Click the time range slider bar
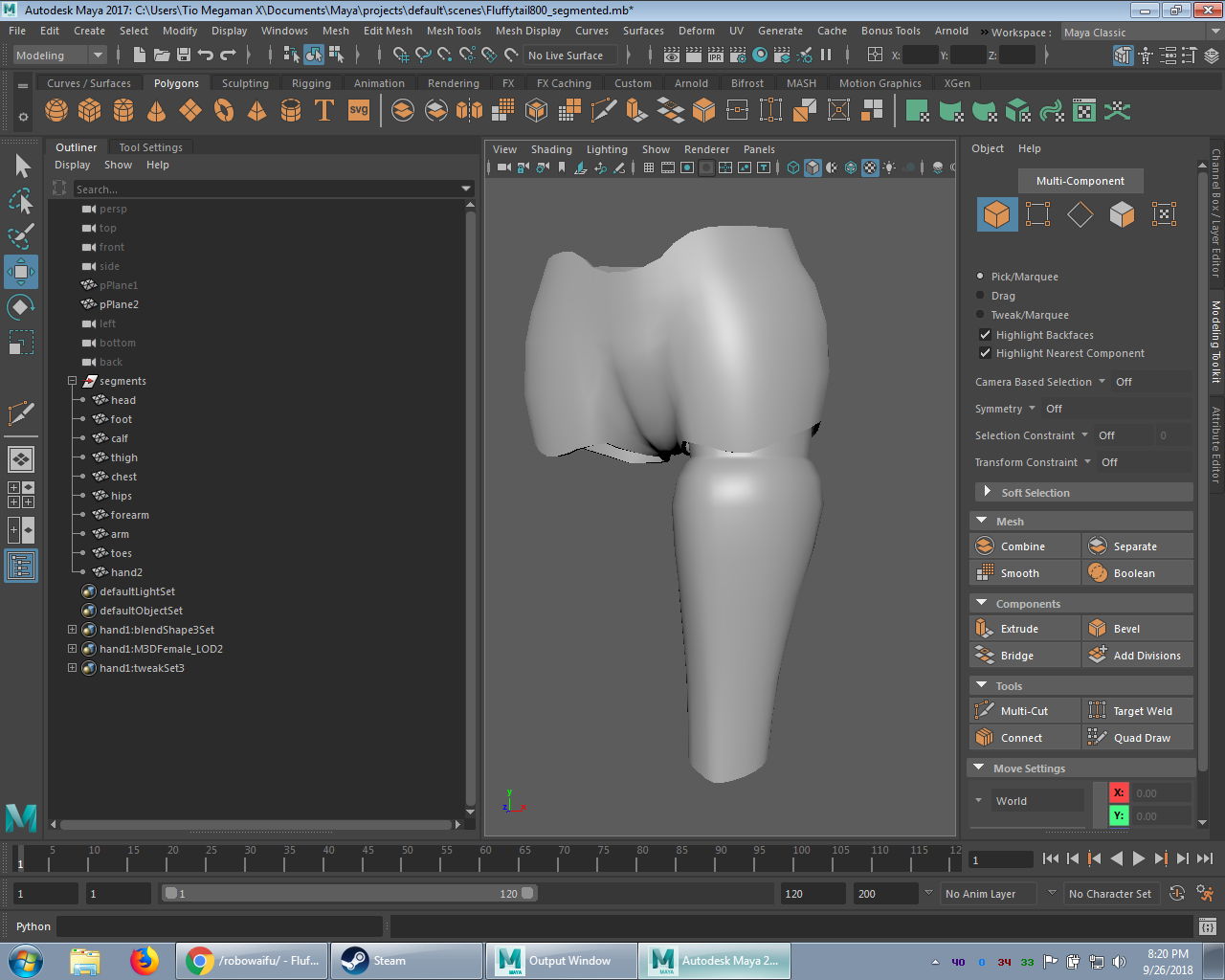 click(349, 893)
